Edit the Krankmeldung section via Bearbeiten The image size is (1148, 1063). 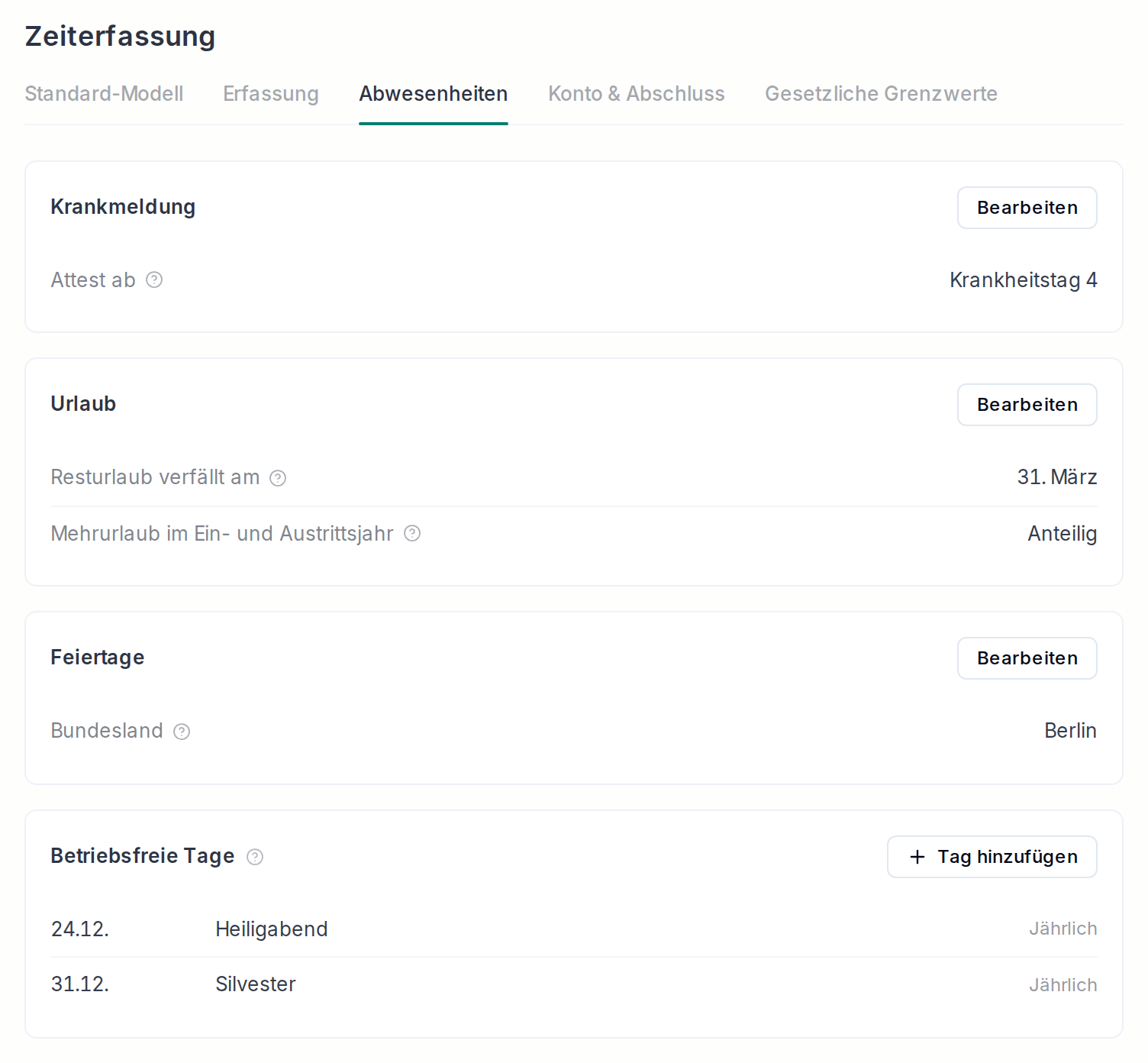click(1027, 208)
